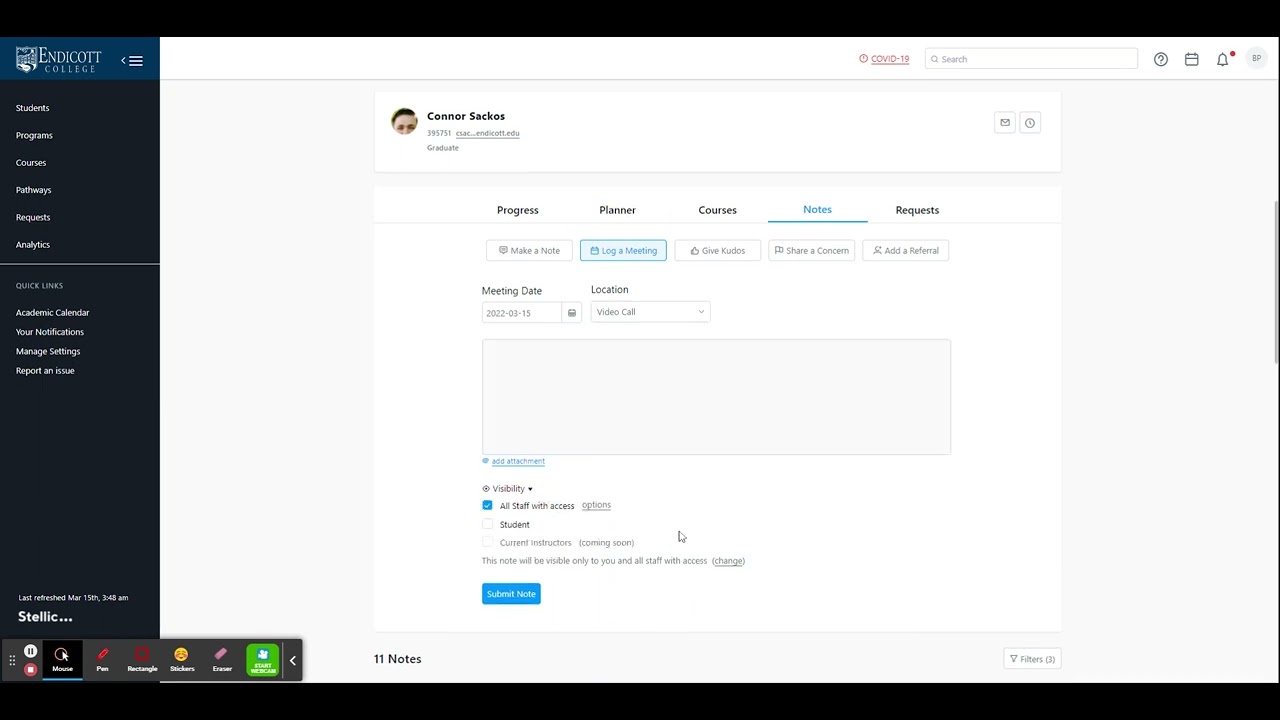Click the page vertical scrollbar
Image resolution: width=1280 pixels, height=720 pixels.
[x=1276, y=283]
